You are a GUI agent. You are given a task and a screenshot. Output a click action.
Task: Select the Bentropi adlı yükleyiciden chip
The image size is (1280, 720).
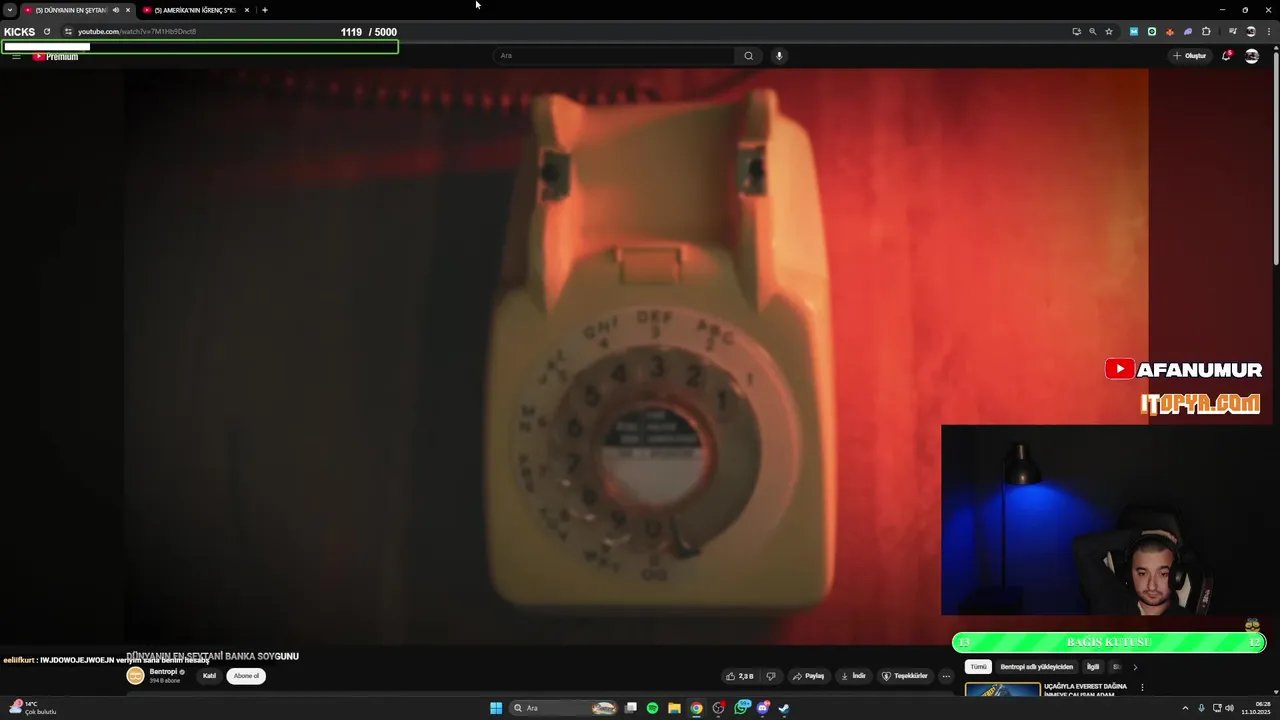[1036, 667]
